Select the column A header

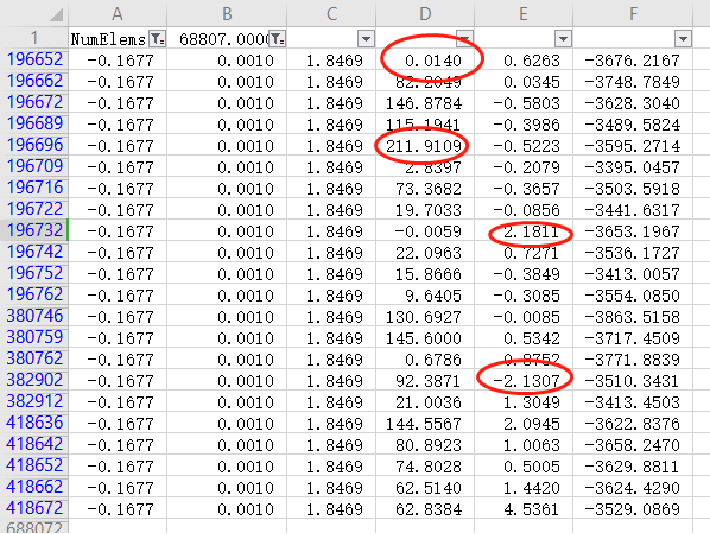[117, 14]
